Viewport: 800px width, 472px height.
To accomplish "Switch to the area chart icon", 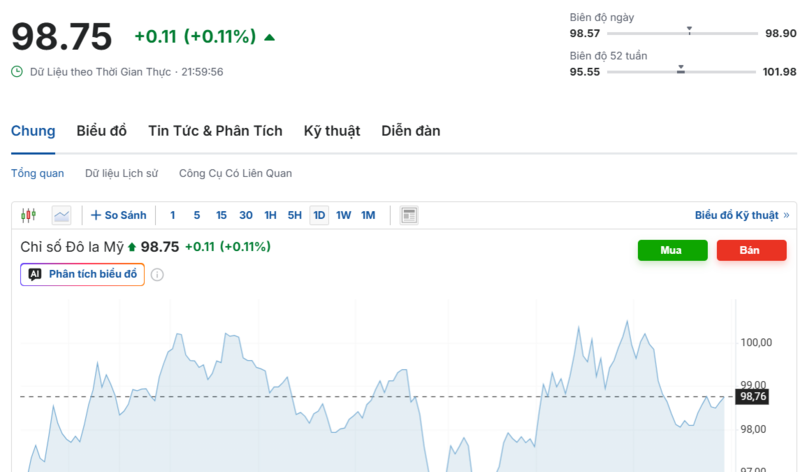I will click(x=62, y=215).
